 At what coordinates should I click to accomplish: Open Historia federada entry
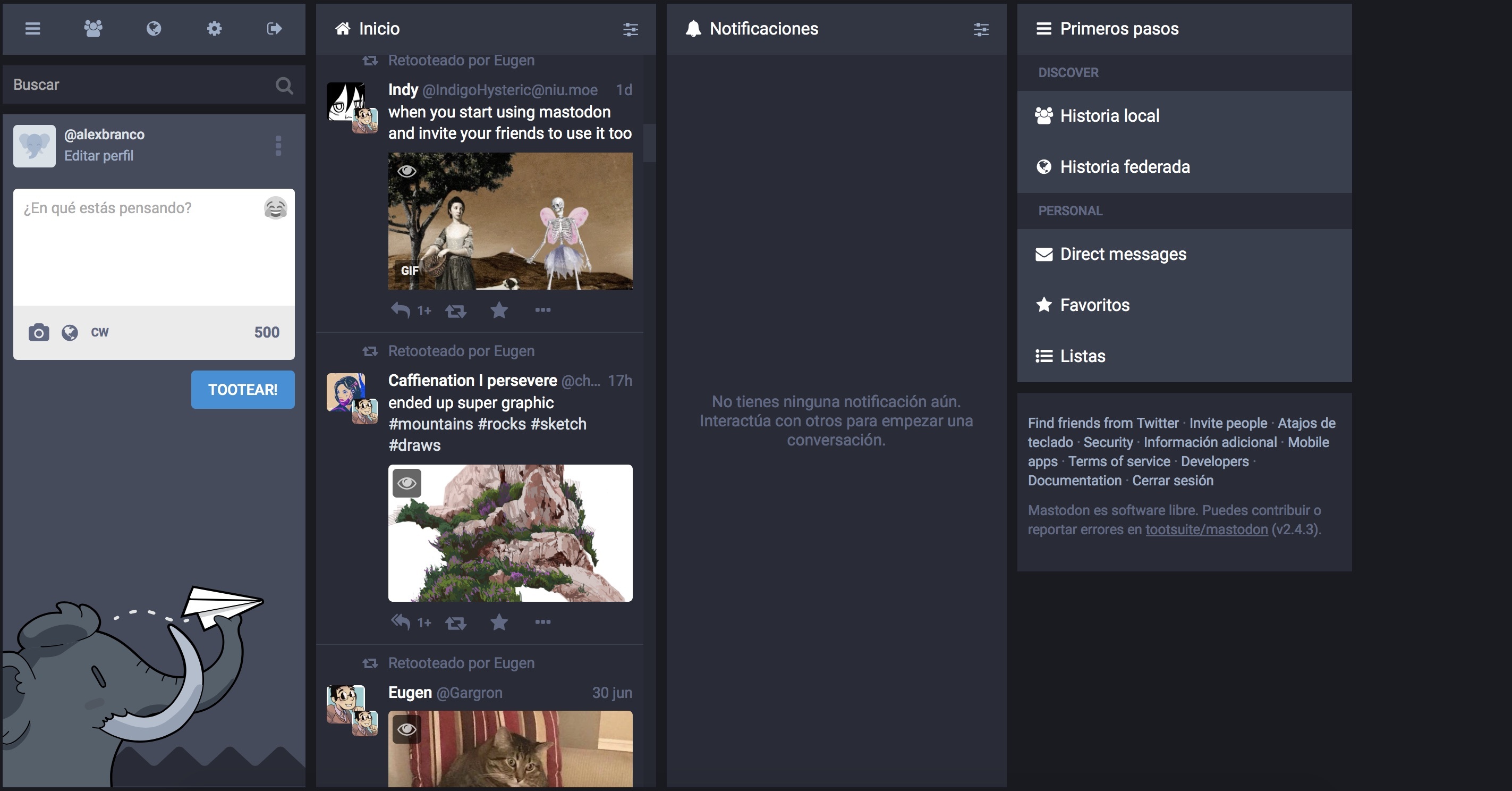point(1184,167)
